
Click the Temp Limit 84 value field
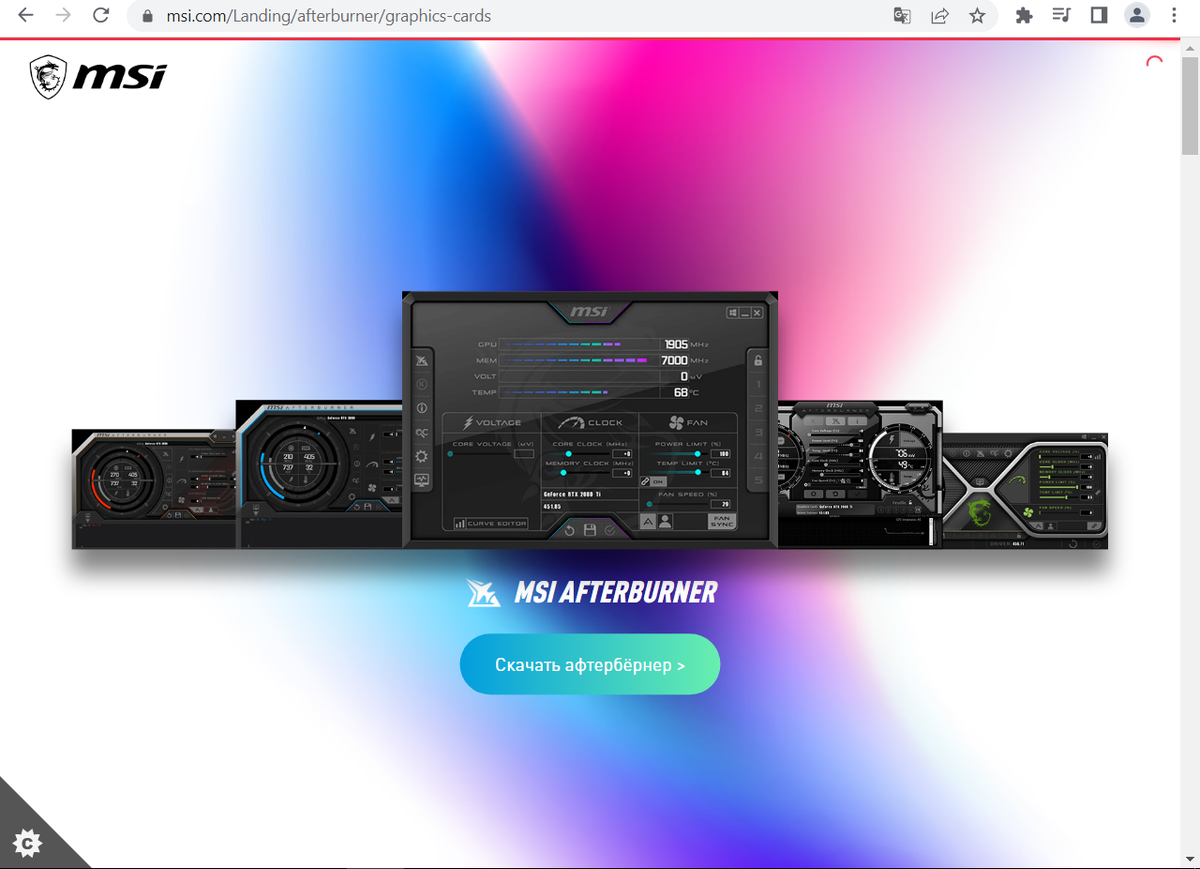click(x=720, y=473)
